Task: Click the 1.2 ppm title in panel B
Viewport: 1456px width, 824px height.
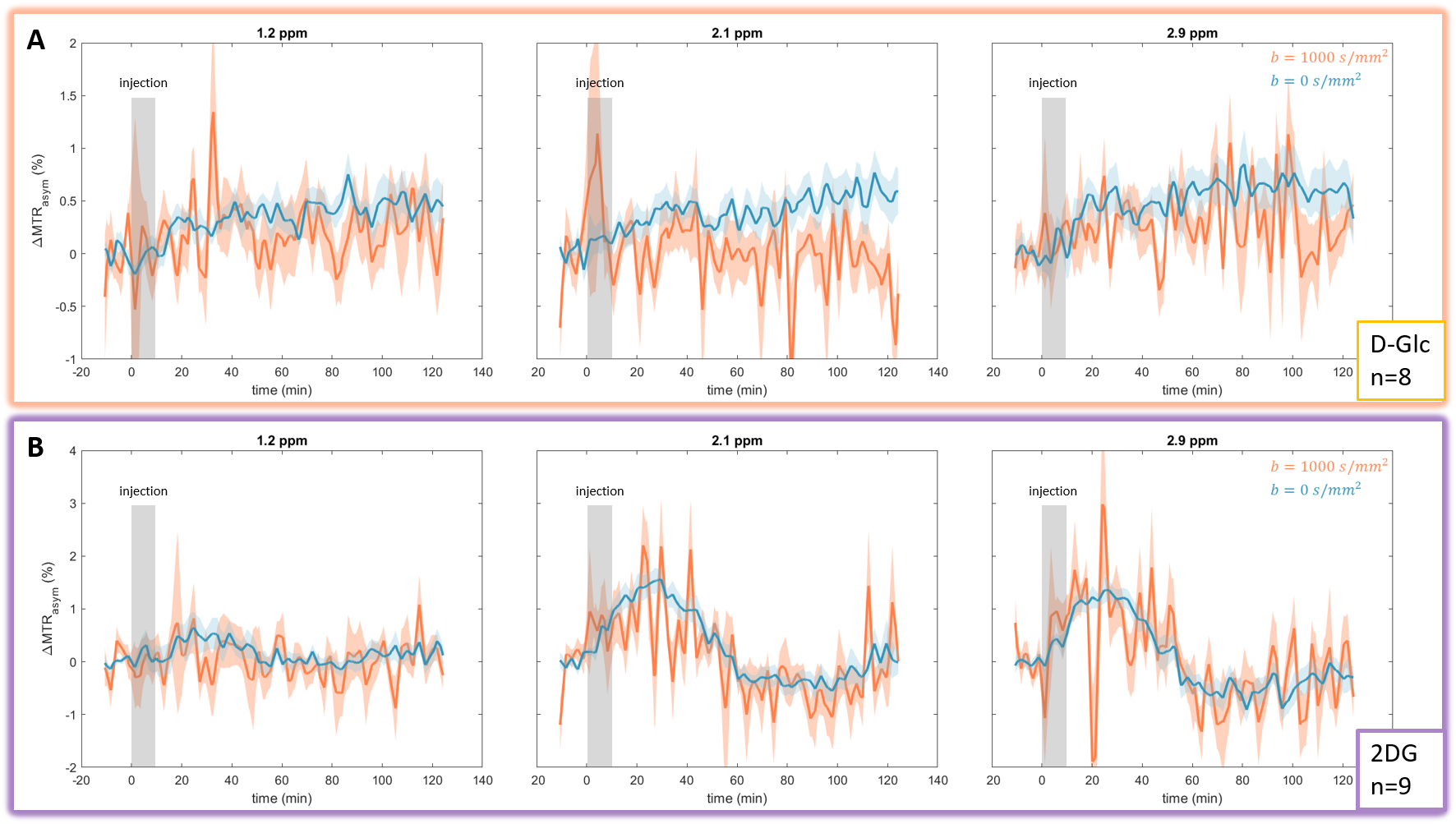Action: point(282,441)
